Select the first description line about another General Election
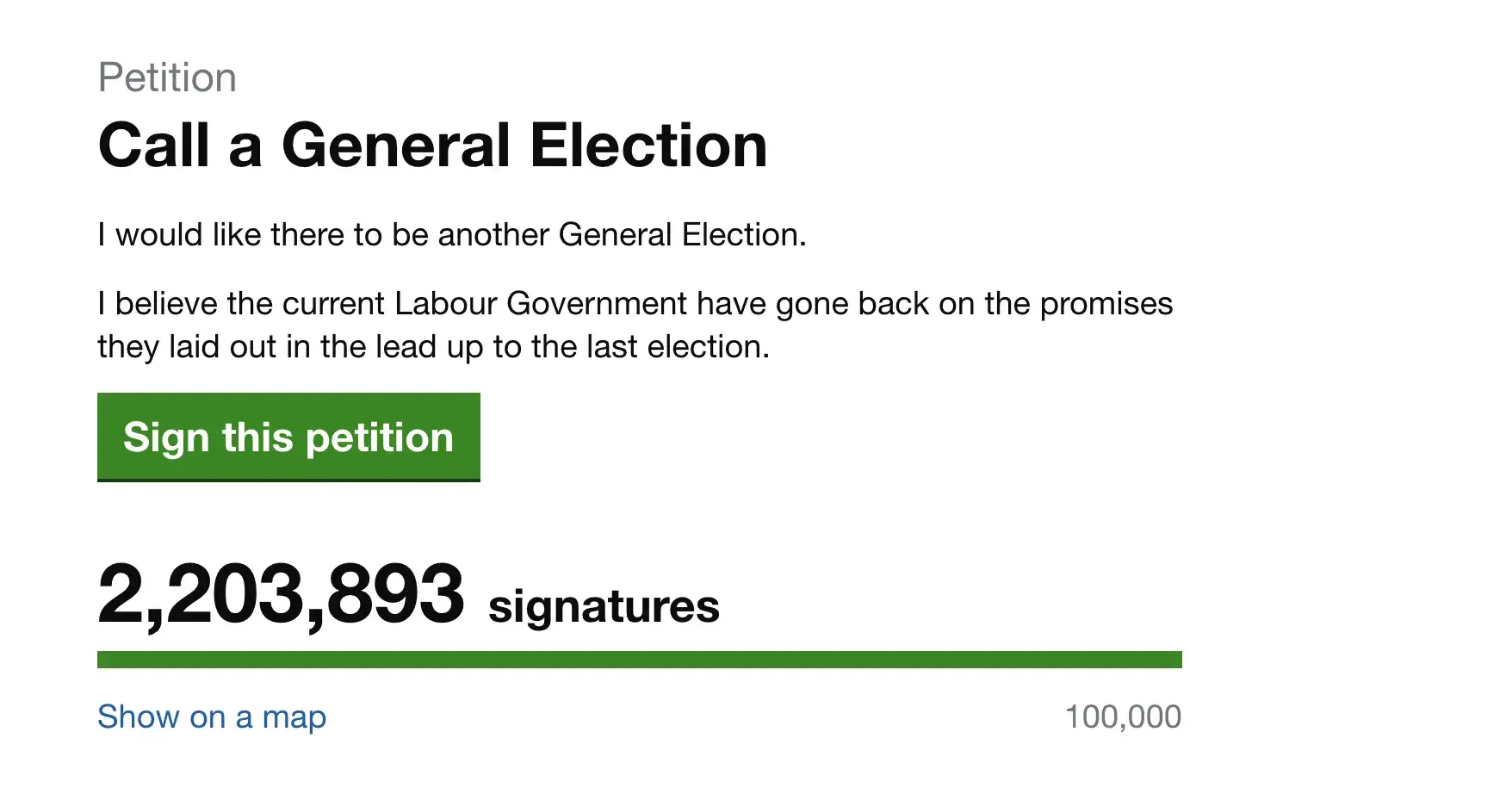Screen dimensions: 1512x794 point(451,234)
